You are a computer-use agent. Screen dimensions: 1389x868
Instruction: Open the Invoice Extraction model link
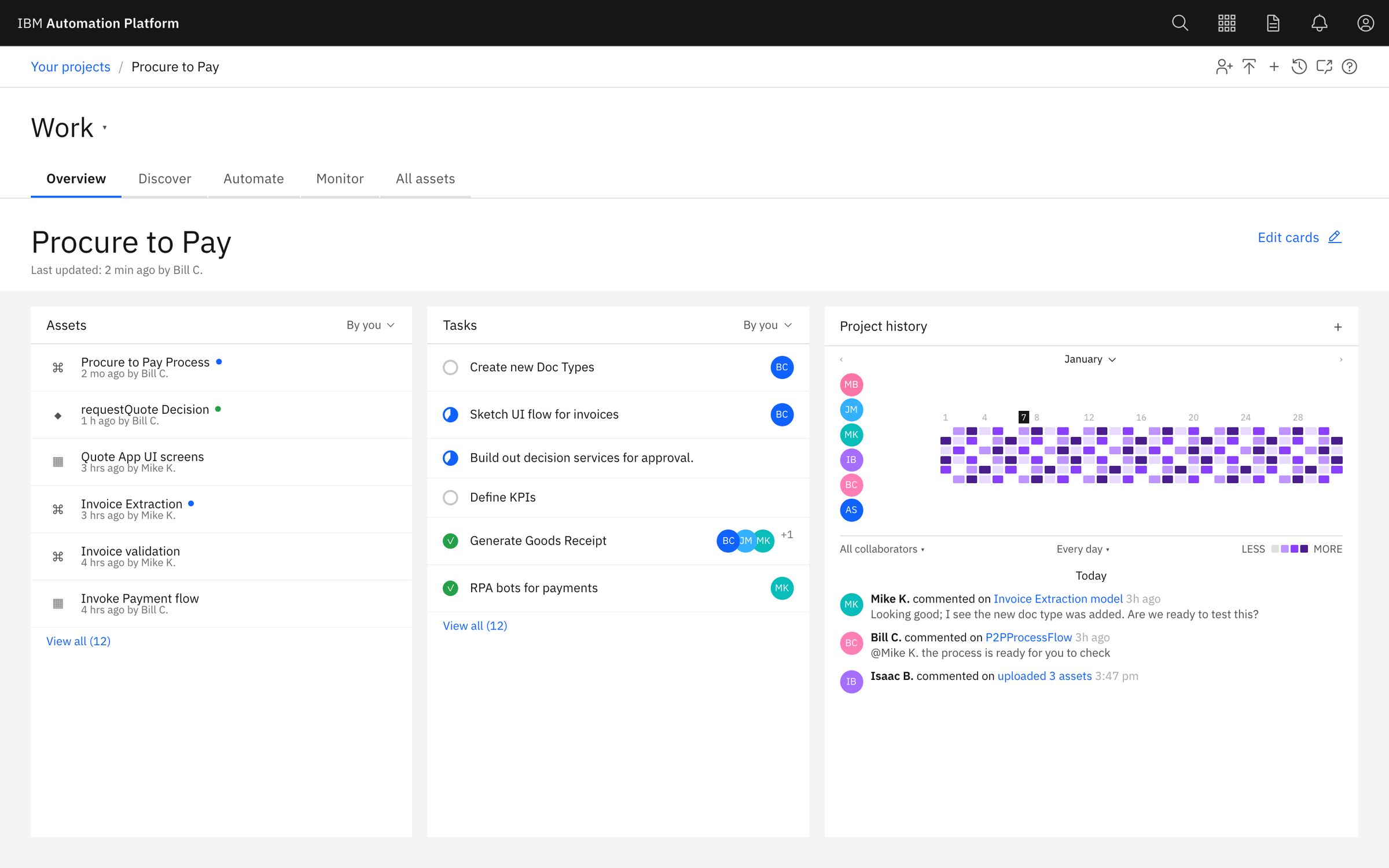1058,599
